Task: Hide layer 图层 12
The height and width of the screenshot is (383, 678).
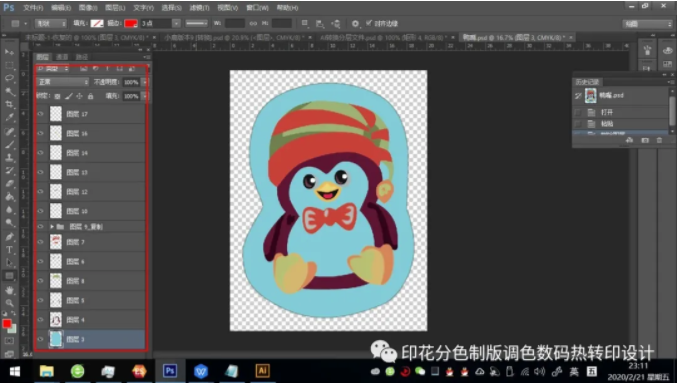Action: (x=41, y=192)
